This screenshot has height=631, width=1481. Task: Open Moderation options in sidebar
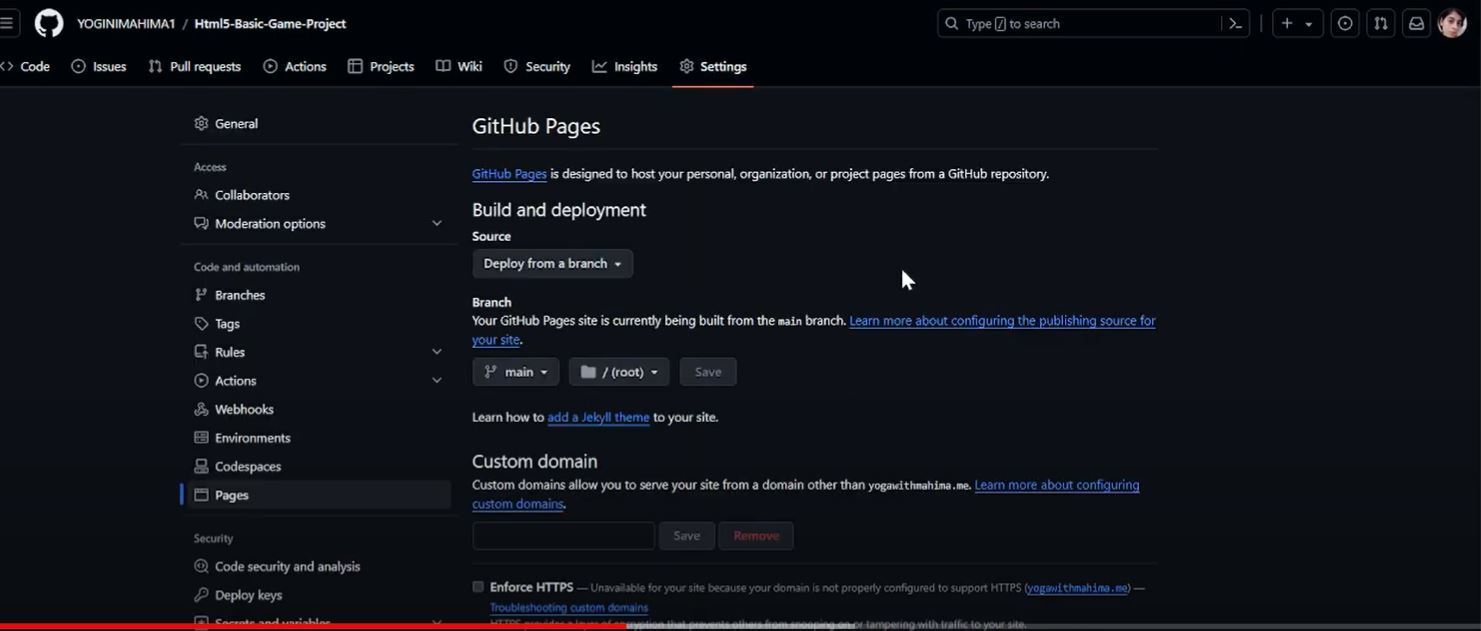pyautogui.click(x=270, y=224)
